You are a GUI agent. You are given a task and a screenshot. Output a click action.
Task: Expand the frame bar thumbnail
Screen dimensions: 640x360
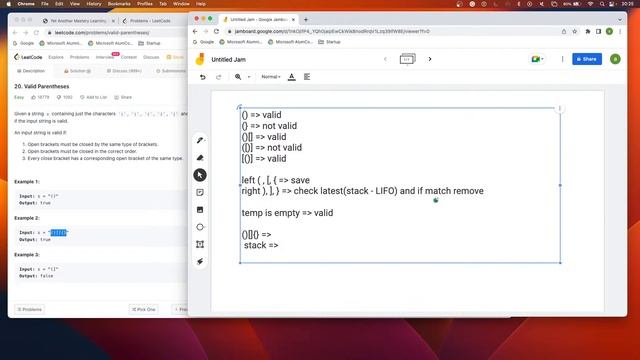(x=407, y=59)
